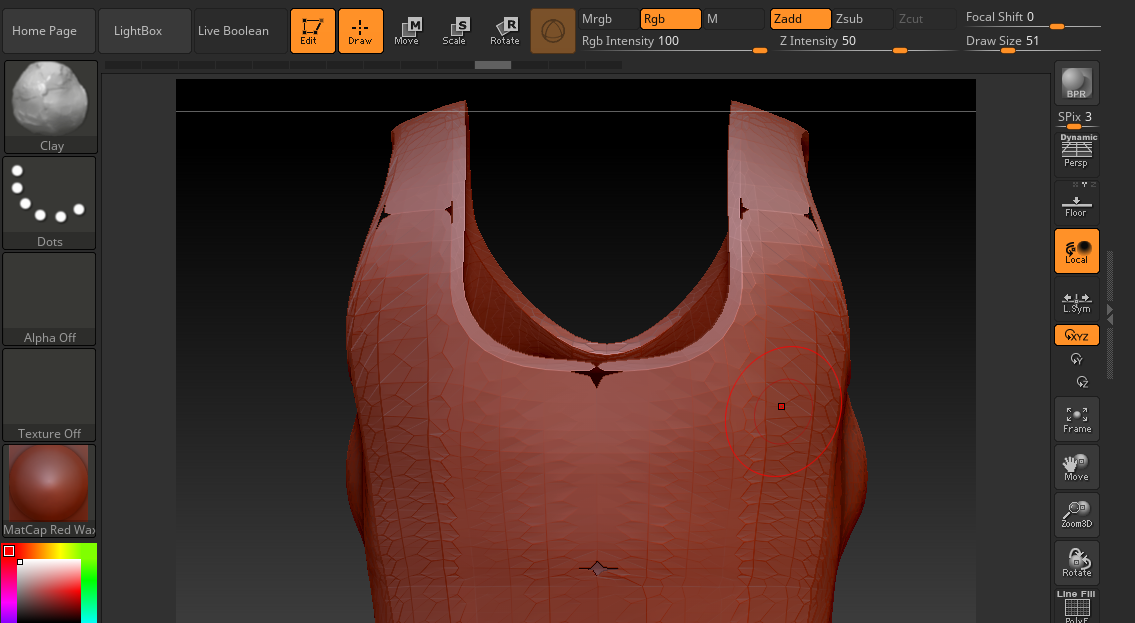This screenshot has width=1135, height=623.
Task: Click the Rotate navigation icon on right shelf
Action: point(1076,563)
